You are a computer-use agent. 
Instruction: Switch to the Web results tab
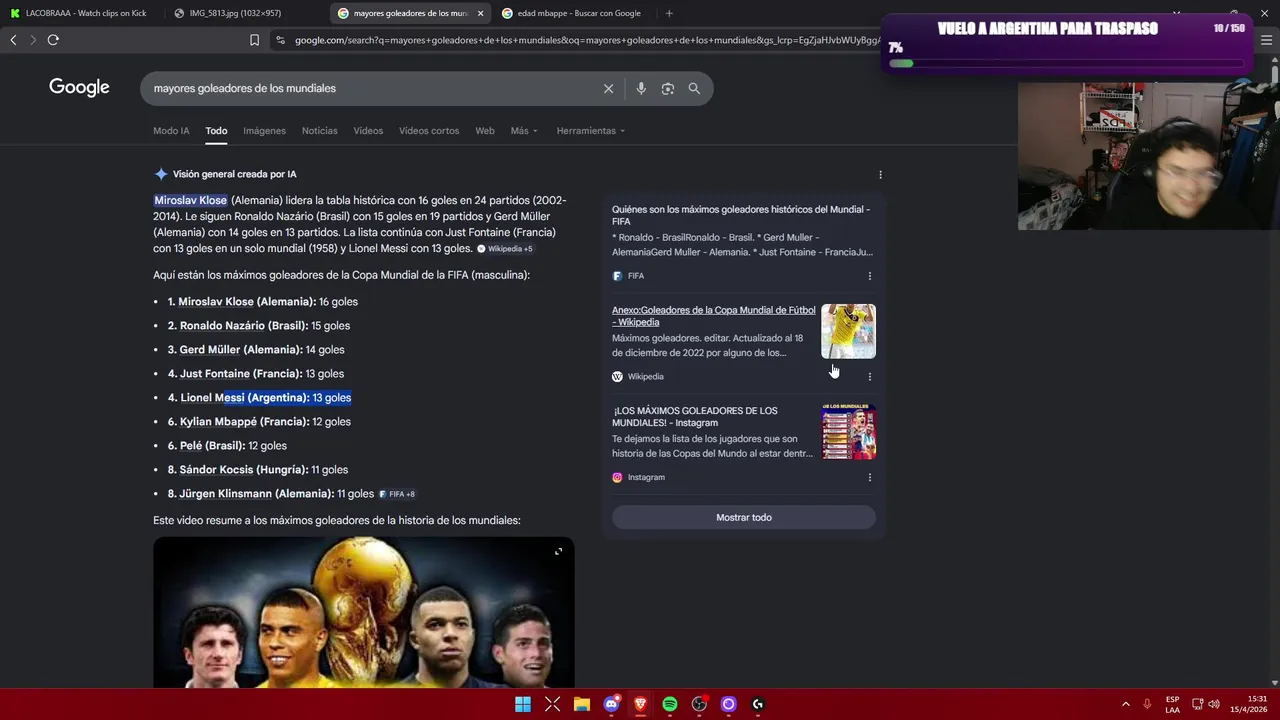485,131
